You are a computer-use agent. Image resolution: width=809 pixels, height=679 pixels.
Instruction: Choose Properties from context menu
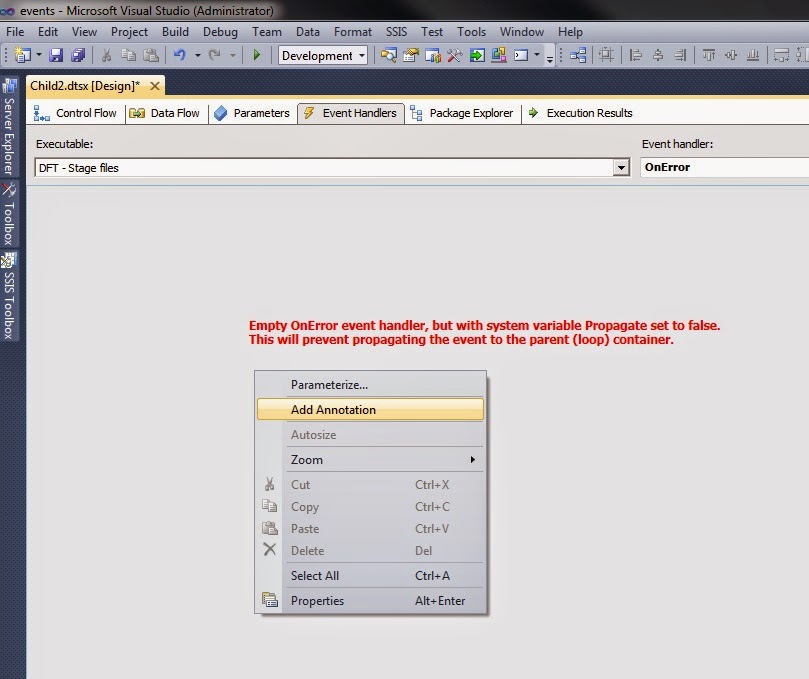(370, 601)
